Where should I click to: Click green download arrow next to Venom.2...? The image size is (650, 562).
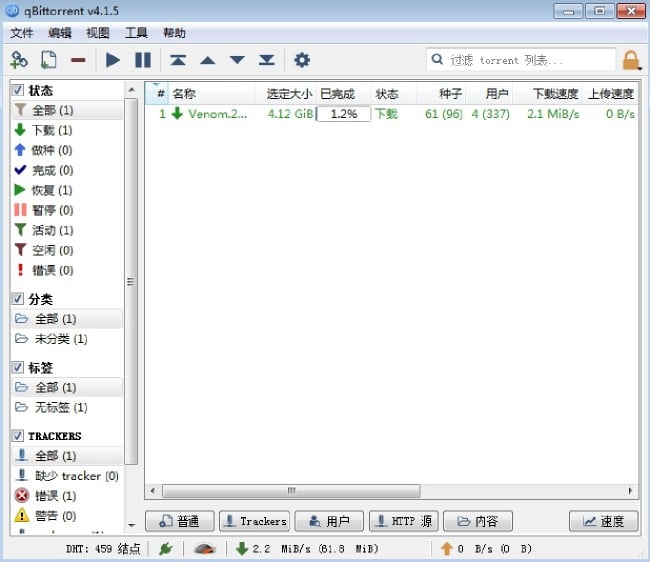pyautogui.click(x=177, y=113)
